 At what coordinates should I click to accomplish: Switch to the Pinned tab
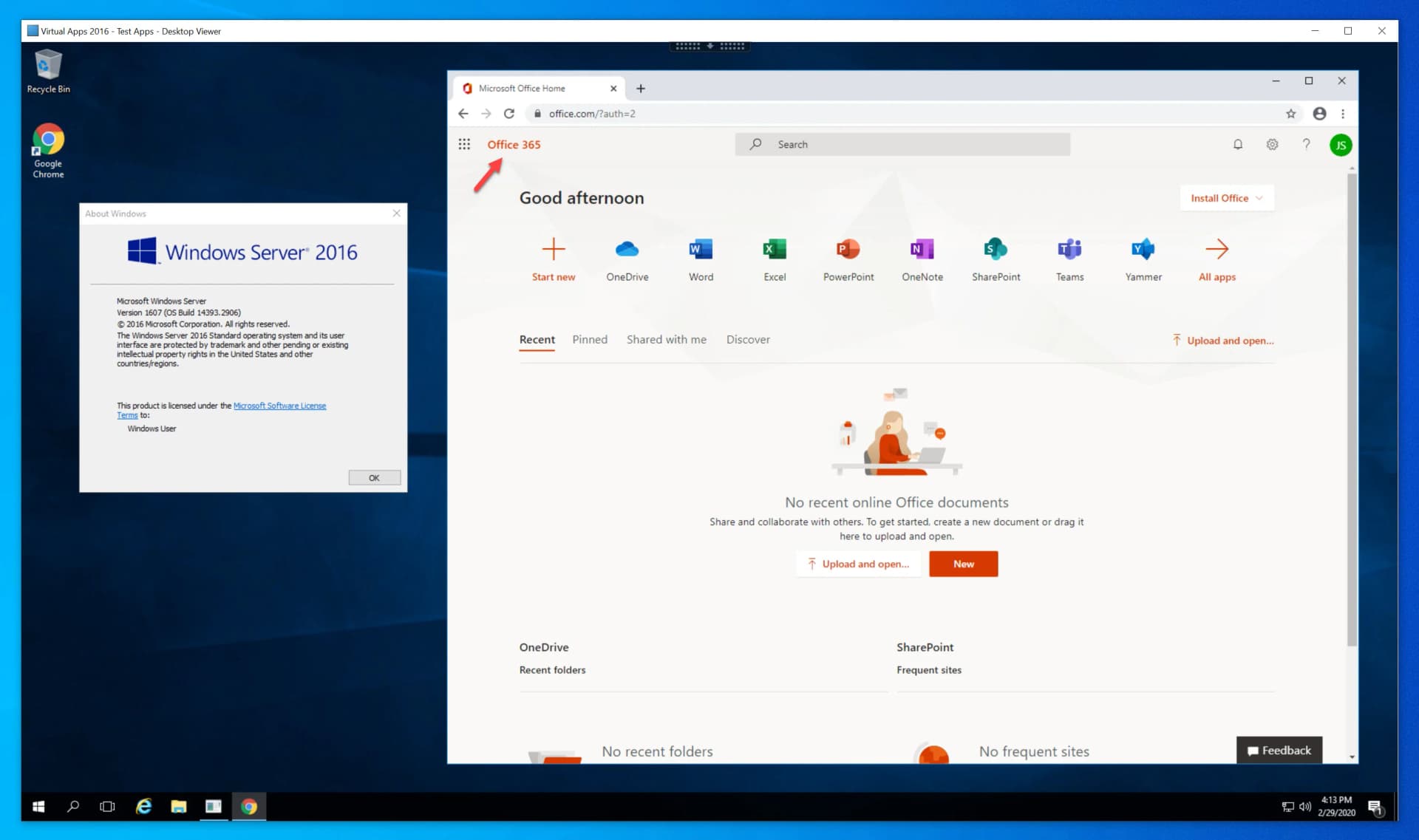(590, 340)
